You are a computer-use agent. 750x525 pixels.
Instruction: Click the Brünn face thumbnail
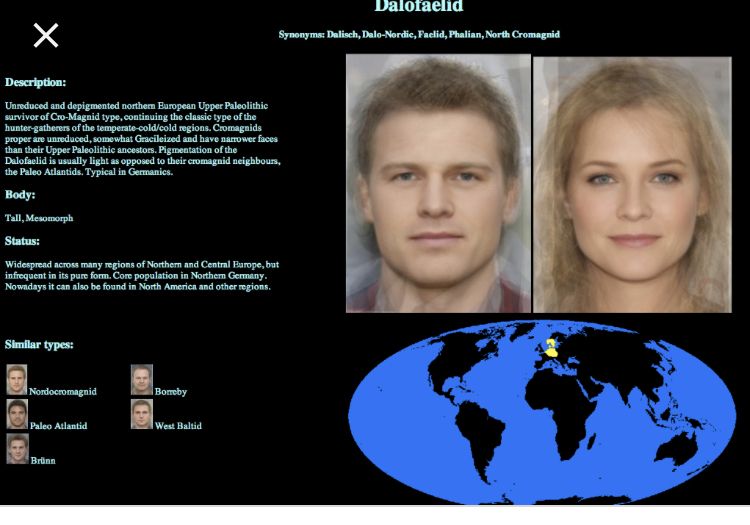[x=17, y=449]
